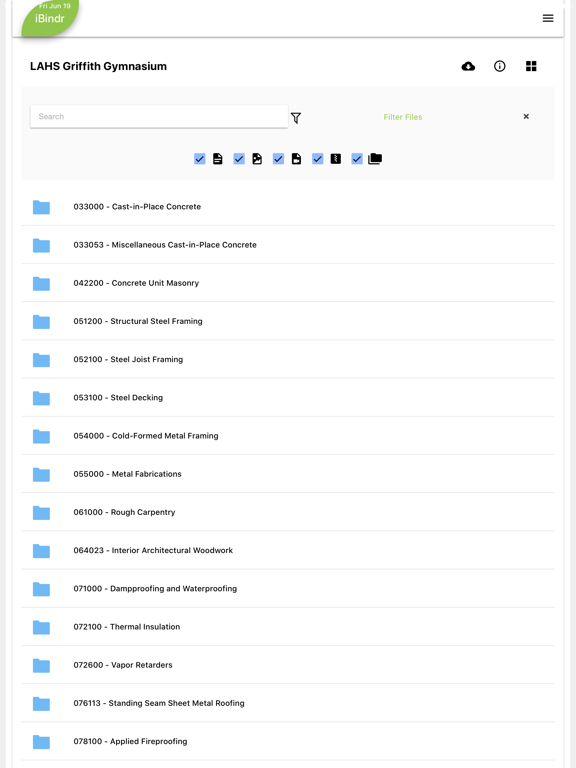Open the project info icon
Image resolution: width=576 pixels, height=768 pixels.
coord(500,66)
